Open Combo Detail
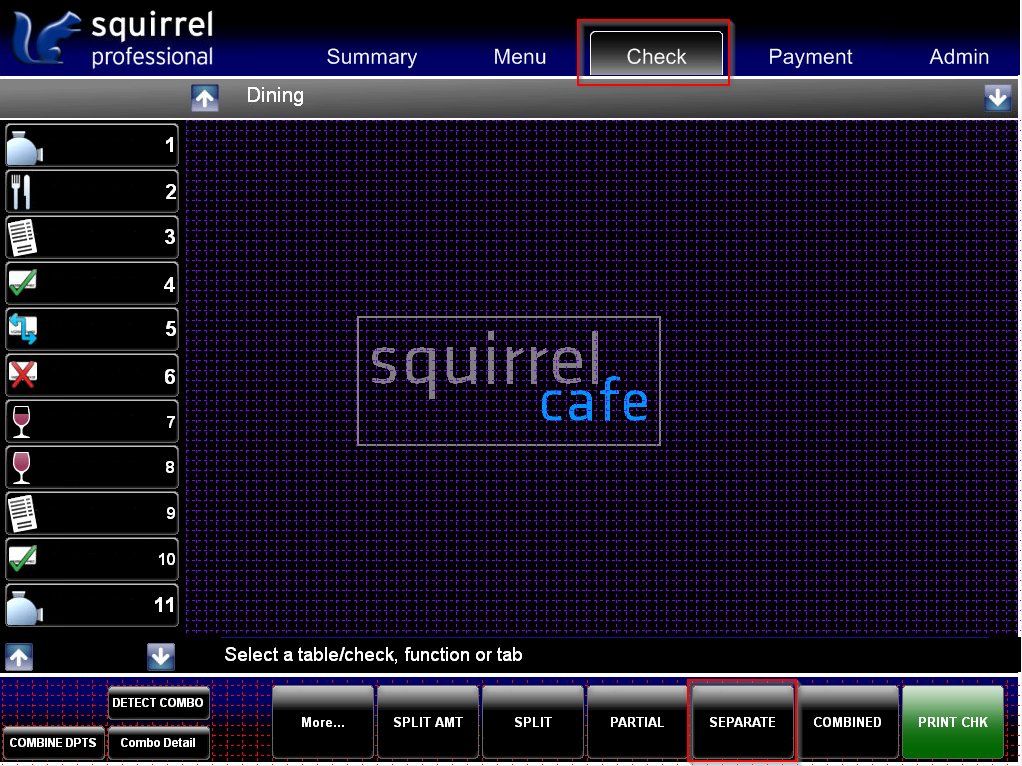 (x=158, y=743)
